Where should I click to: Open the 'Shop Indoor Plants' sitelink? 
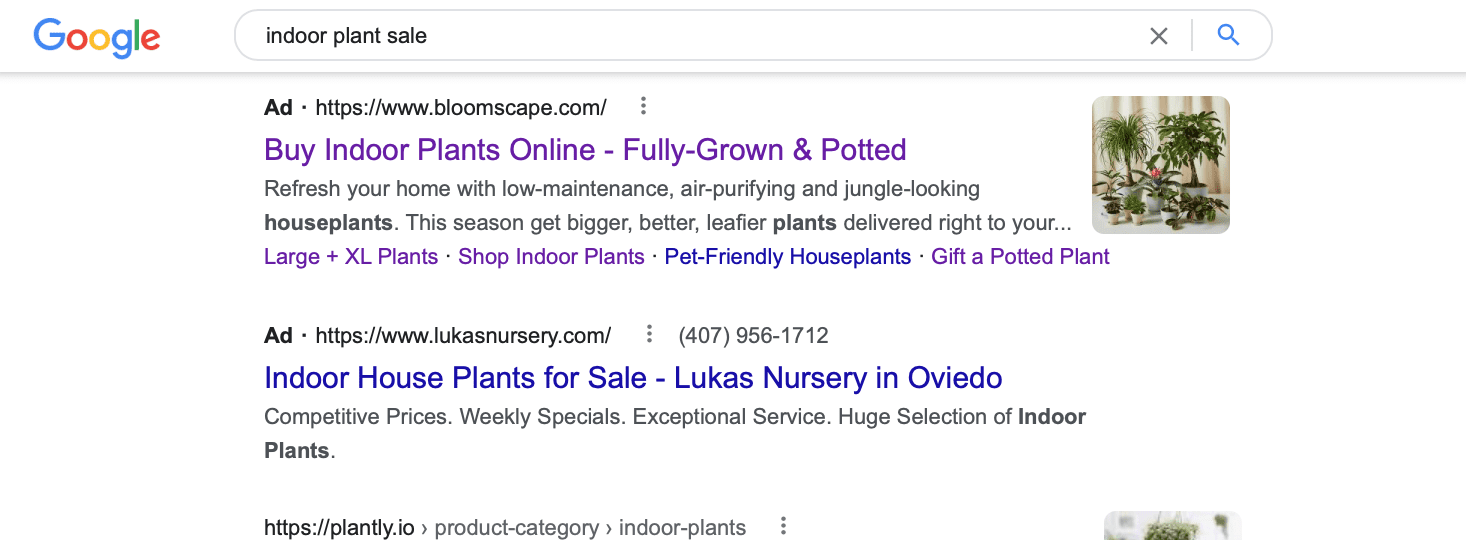pyautogui.click(x=551, y=257)
